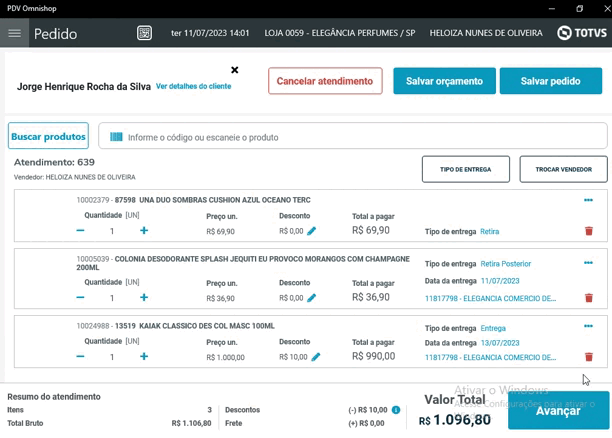612x438 pixels.
Task: Open the Tipo de Entrega options
Action: (x=465, y=170)
